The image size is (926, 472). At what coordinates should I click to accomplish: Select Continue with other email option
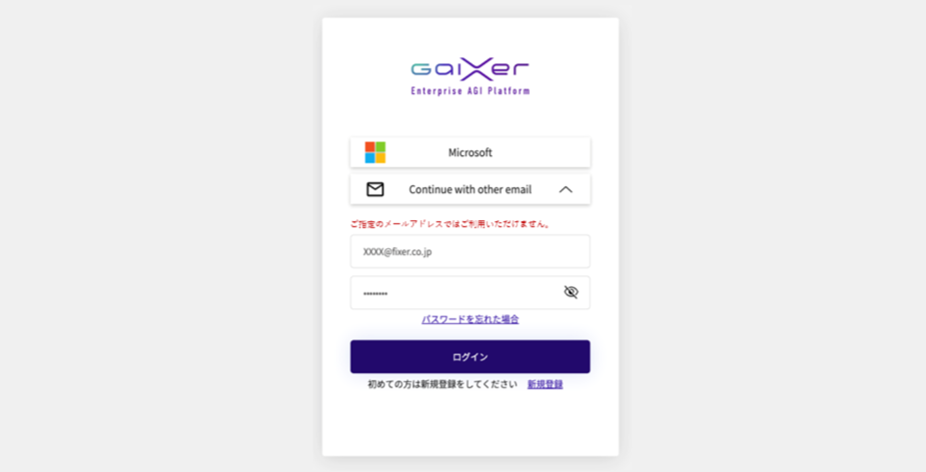pyautogui.click(x=470, y=189)
